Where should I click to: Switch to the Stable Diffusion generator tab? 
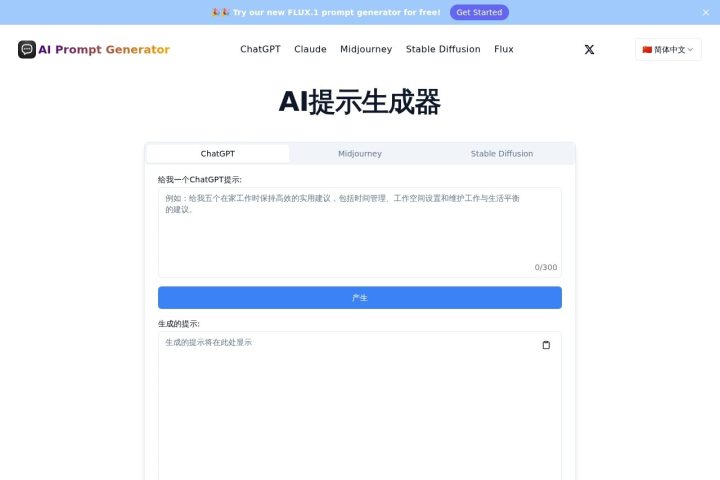click(501, 153)
